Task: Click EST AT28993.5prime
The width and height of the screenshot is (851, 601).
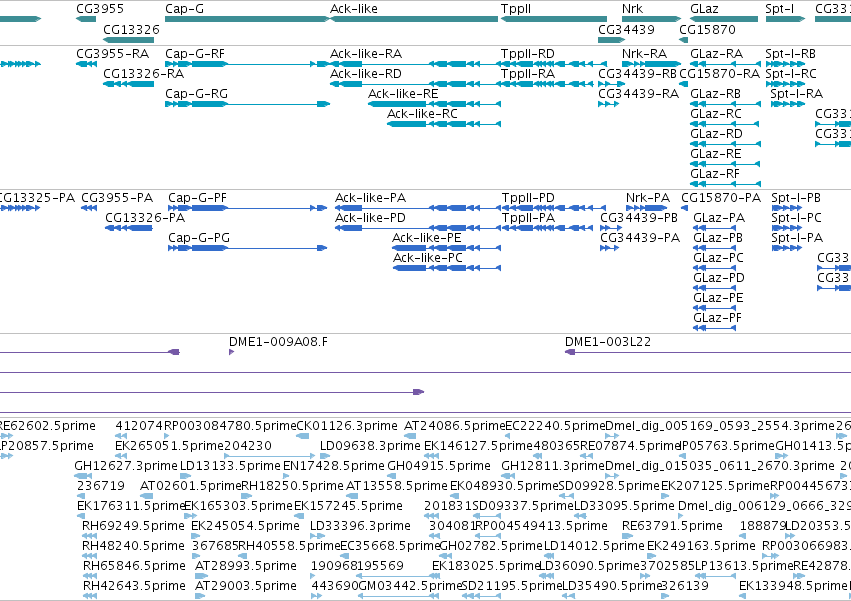Action: pyautogui.click(x=200, y=576)
